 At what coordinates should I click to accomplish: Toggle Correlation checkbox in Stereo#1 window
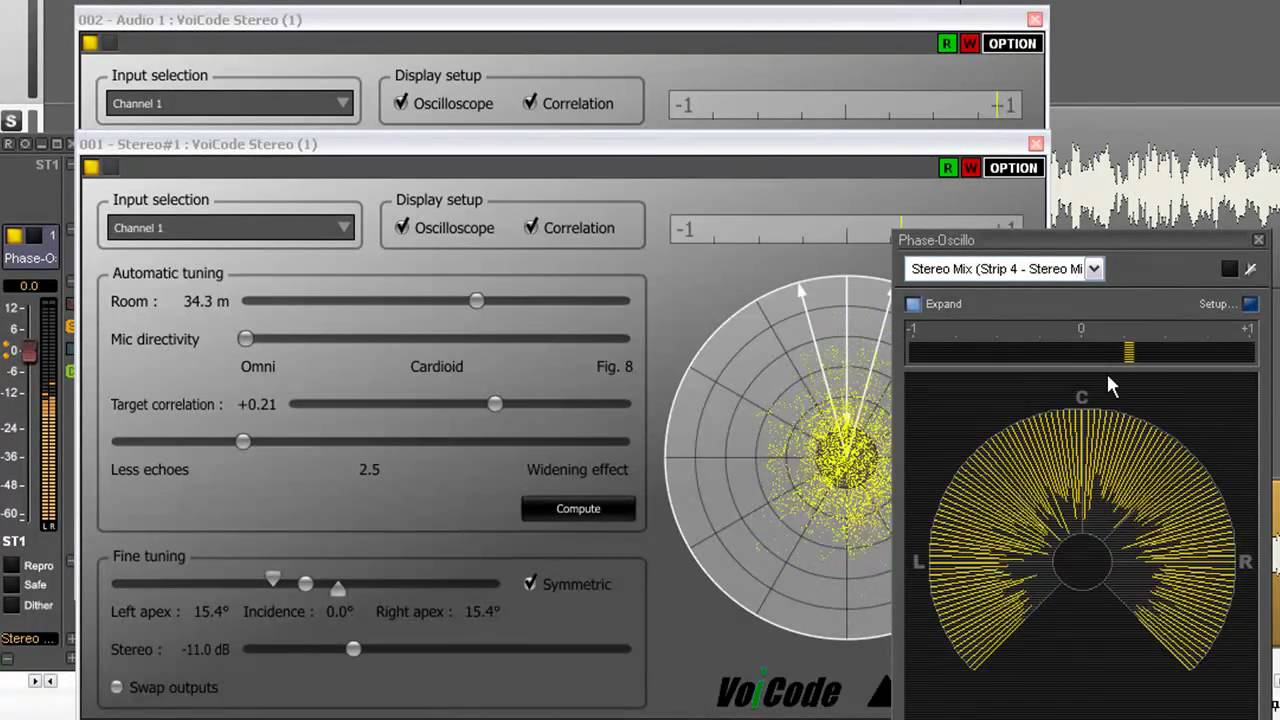[x=531, y=227]
